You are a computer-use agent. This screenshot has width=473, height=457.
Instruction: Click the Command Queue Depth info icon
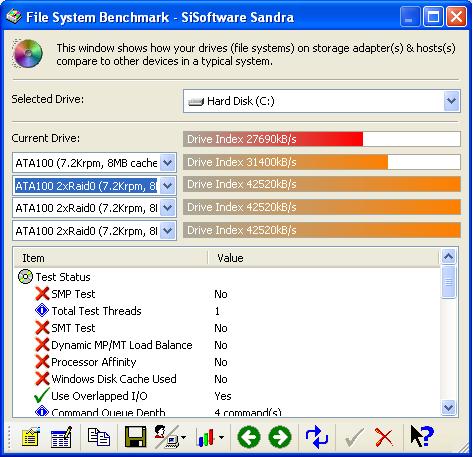pyautogui.click(x=42, y=411)
